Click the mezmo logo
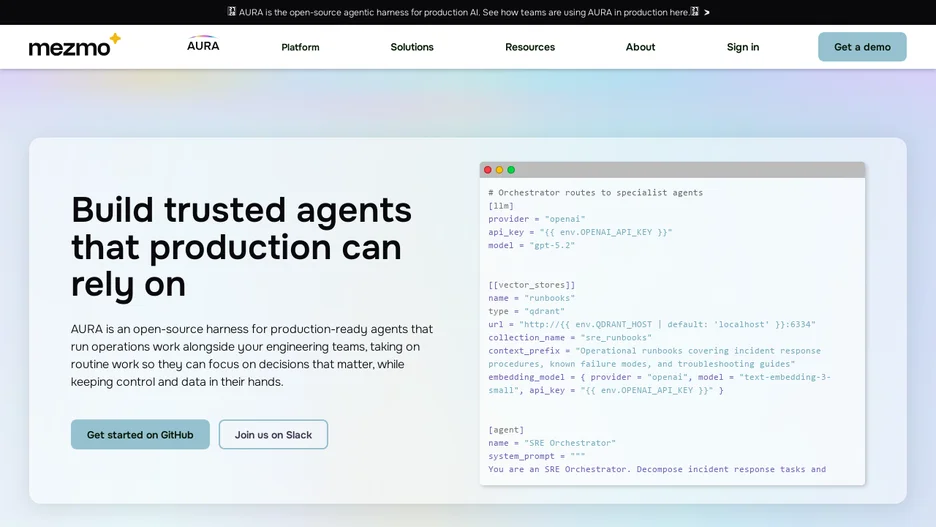The width and height of the screenshot is (936, 527). tap(75, 45)
